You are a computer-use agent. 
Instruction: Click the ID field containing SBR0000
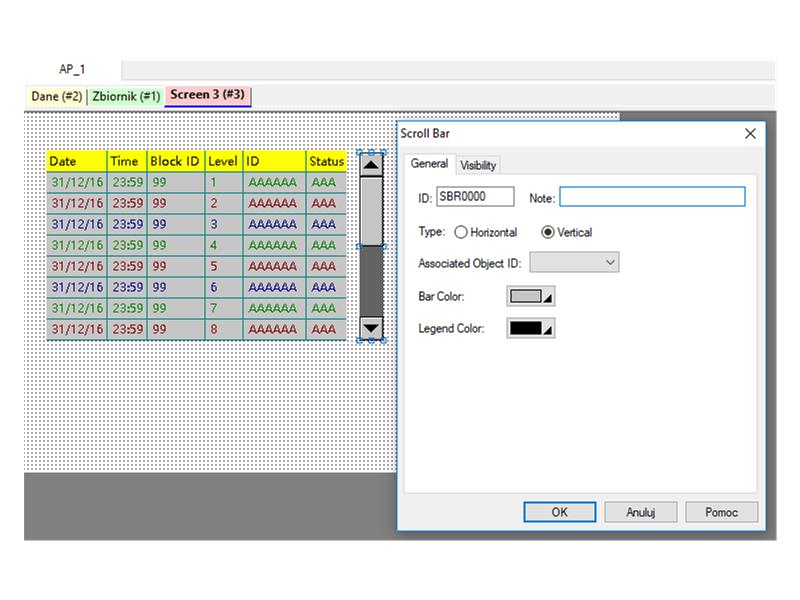pos(475,196)
